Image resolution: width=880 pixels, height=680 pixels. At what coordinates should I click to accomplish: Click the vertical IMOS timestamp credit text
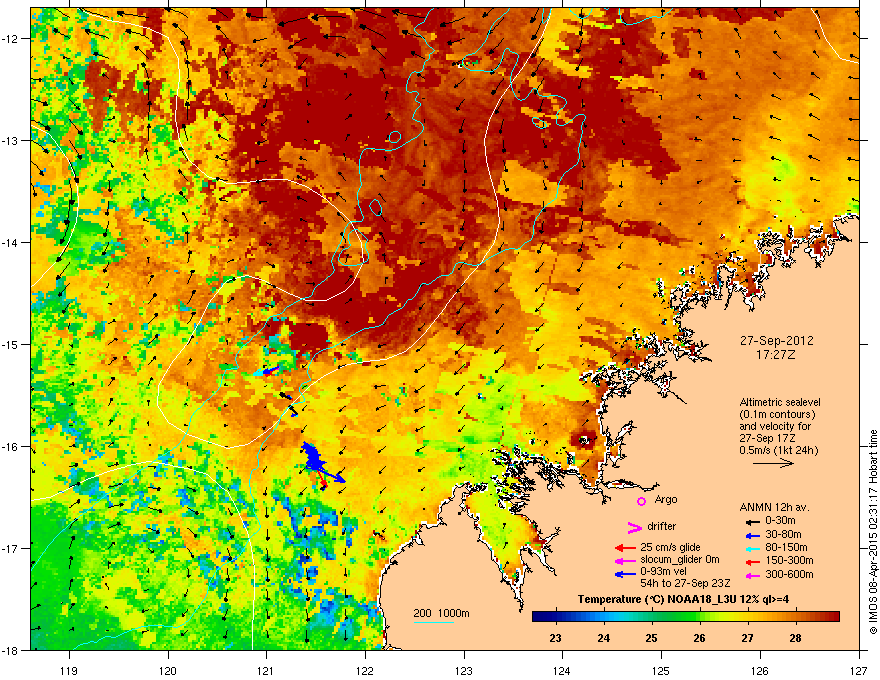873,531
